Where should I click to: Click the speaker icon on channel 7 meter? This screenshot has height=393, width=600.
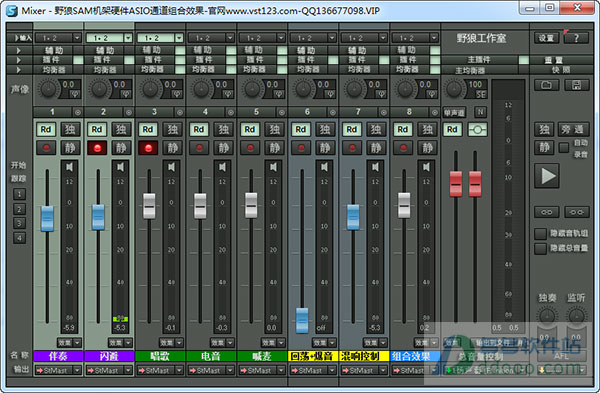375,167
